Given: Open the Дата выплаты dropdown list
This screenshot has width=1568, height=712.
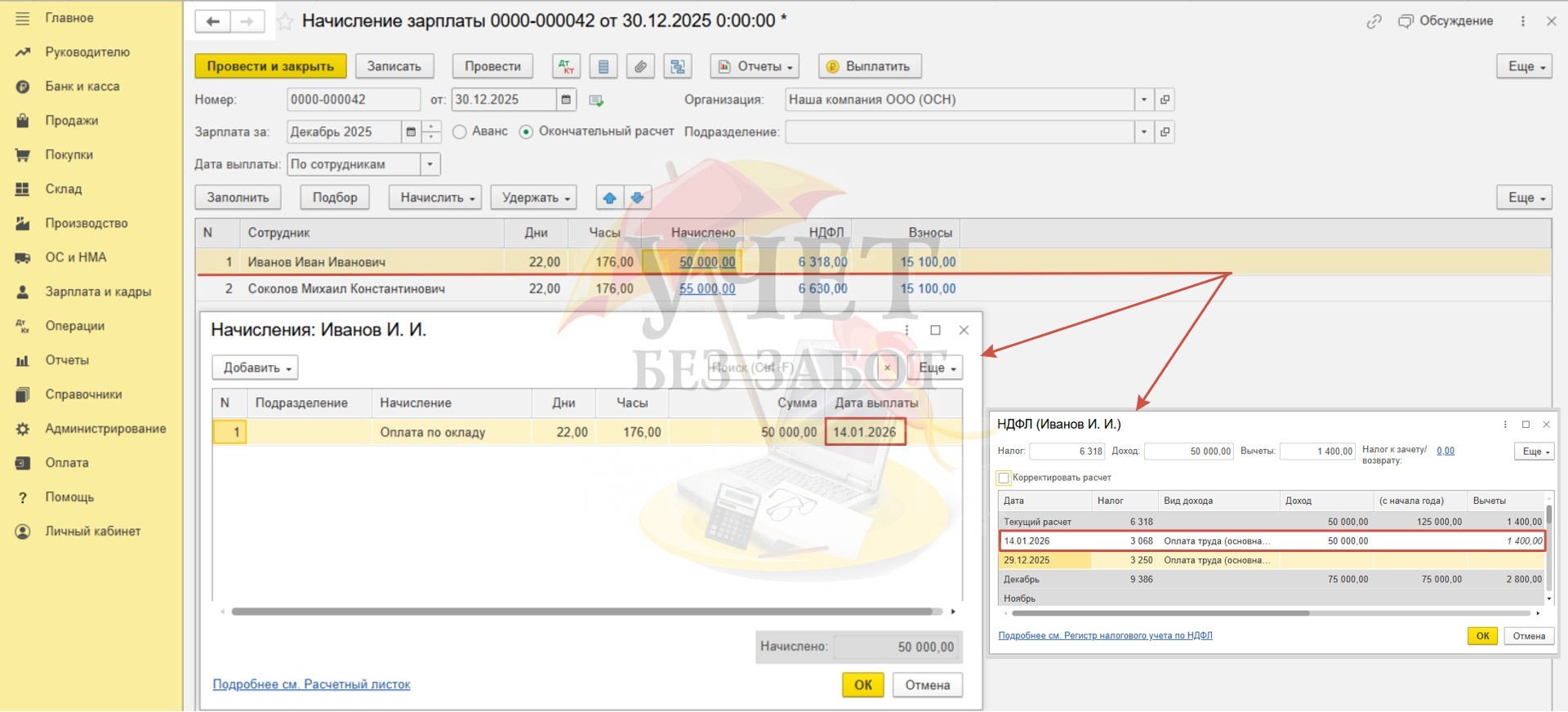Looking at the screenshot, I should point(430,164).
